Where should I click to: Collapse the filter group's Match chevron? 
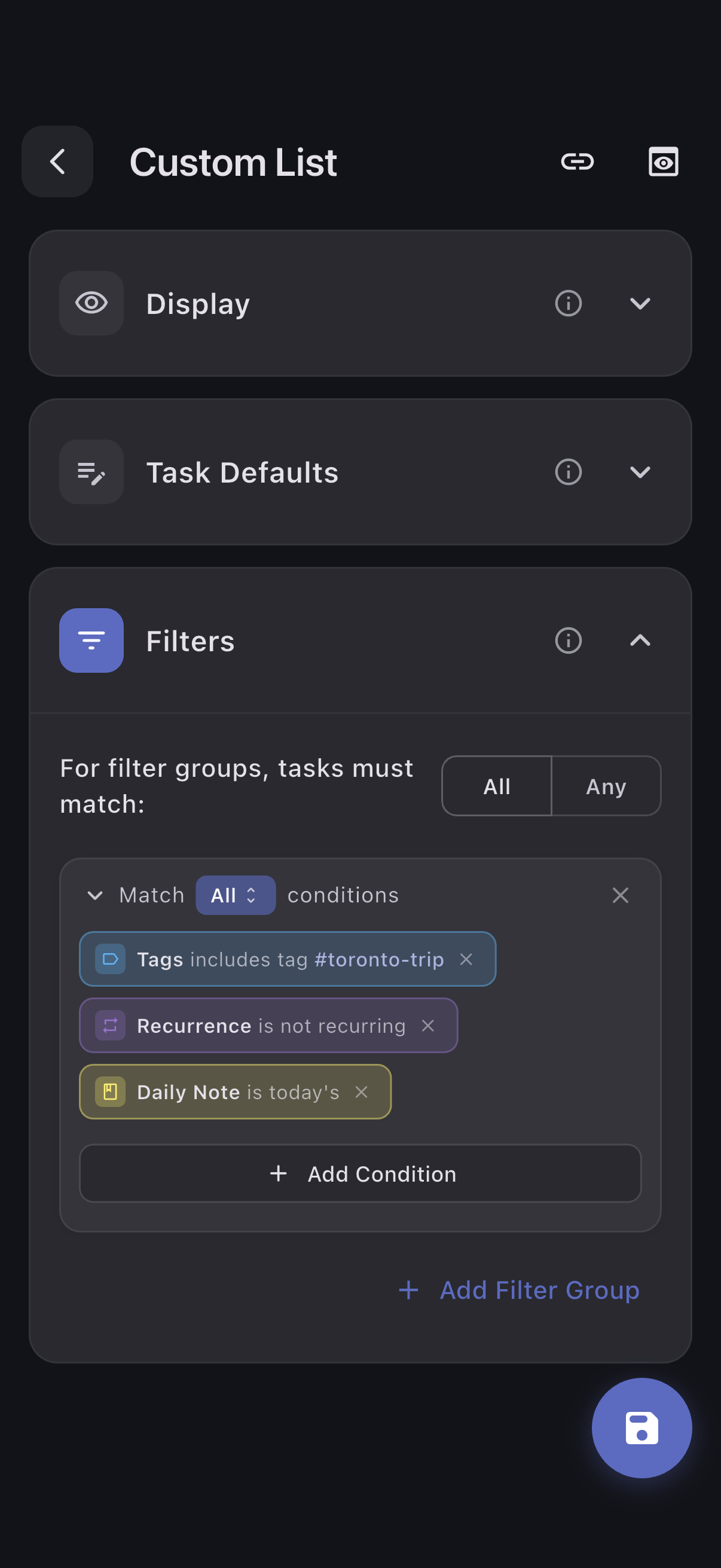tap(95, 895)
